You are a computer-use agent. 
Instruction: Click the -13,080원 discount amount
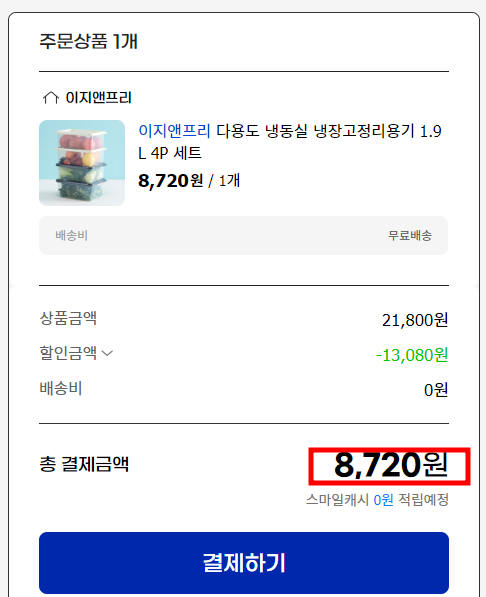(412, 355)
